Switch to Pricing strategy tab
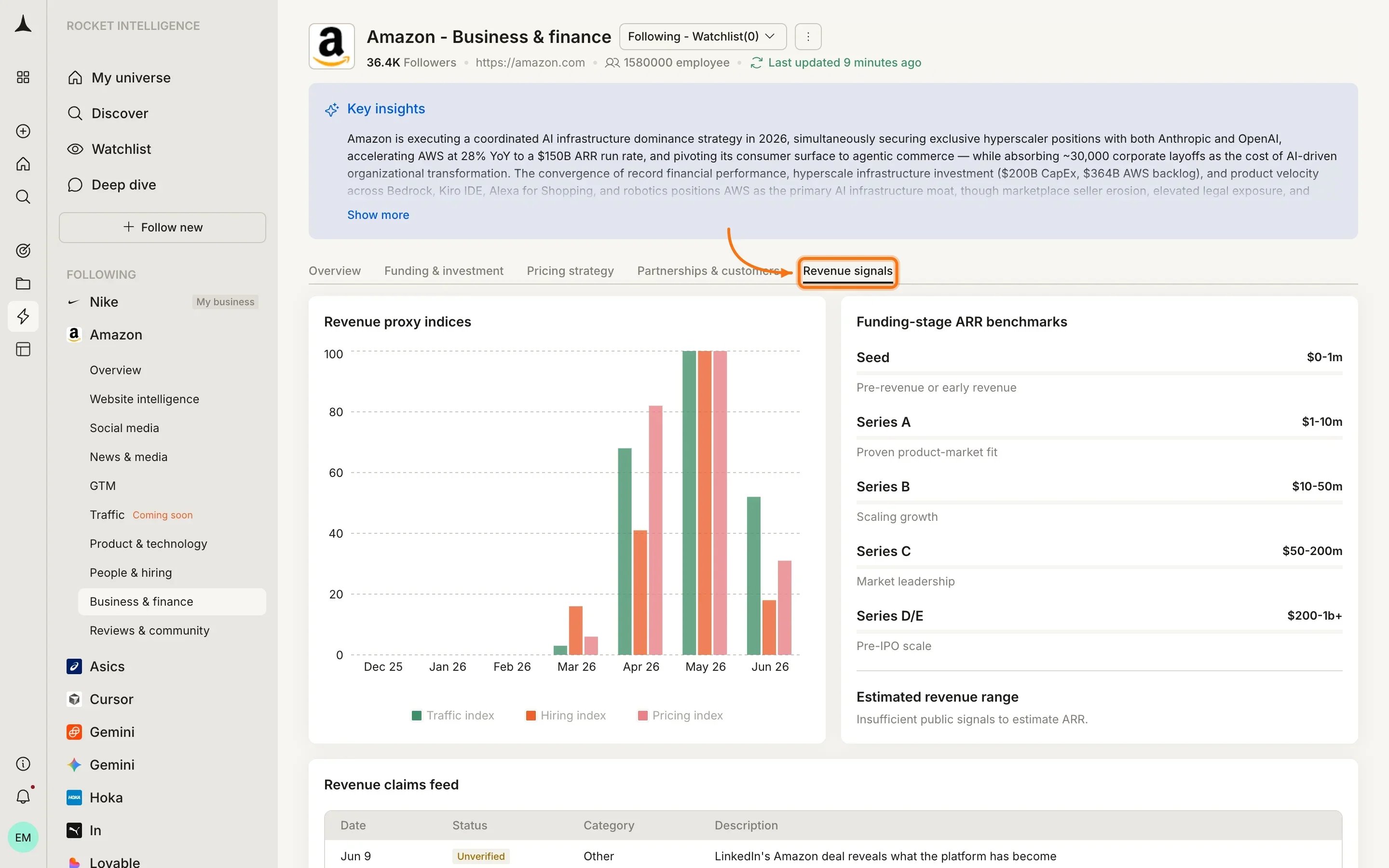The height and width of the screenshot is (868, 1389). point(570,271)
